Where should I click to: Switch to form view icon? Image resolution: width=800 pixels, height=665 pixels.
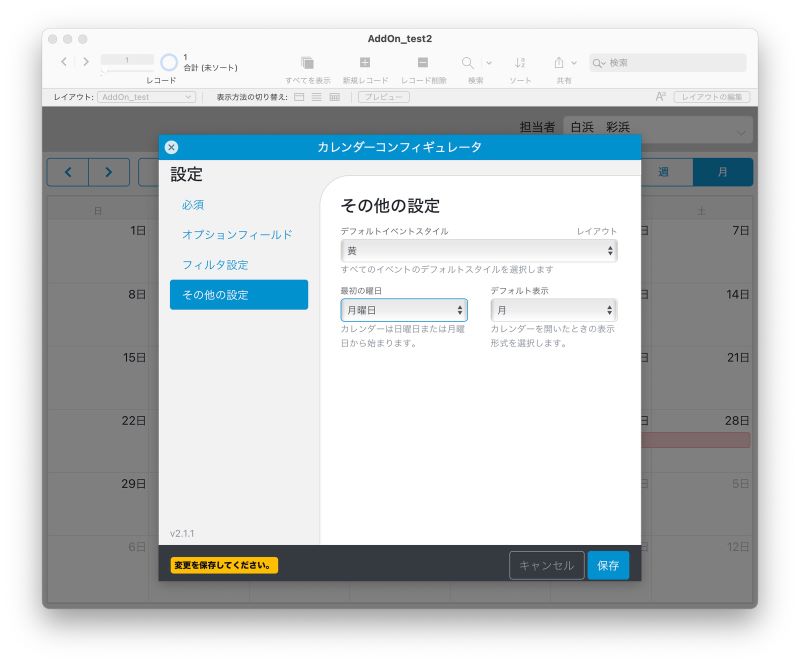299,97
